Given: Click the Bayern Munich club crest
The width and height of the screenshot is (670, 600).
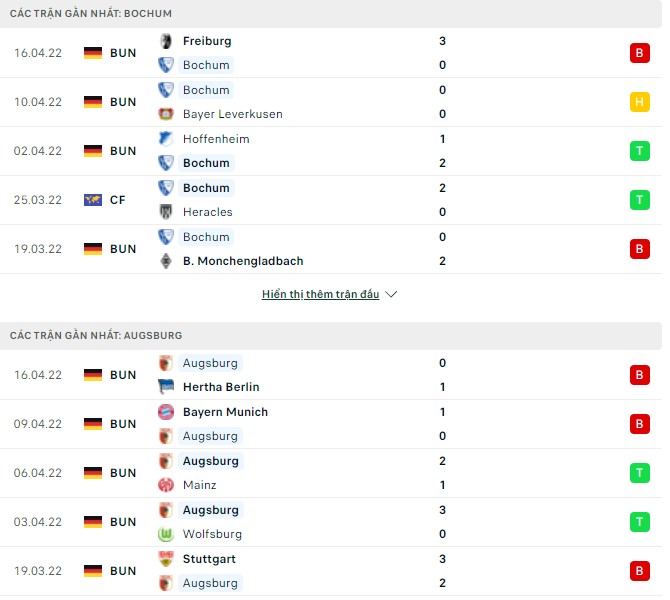Looking at the screenshot, I should [x=166, y=412].
